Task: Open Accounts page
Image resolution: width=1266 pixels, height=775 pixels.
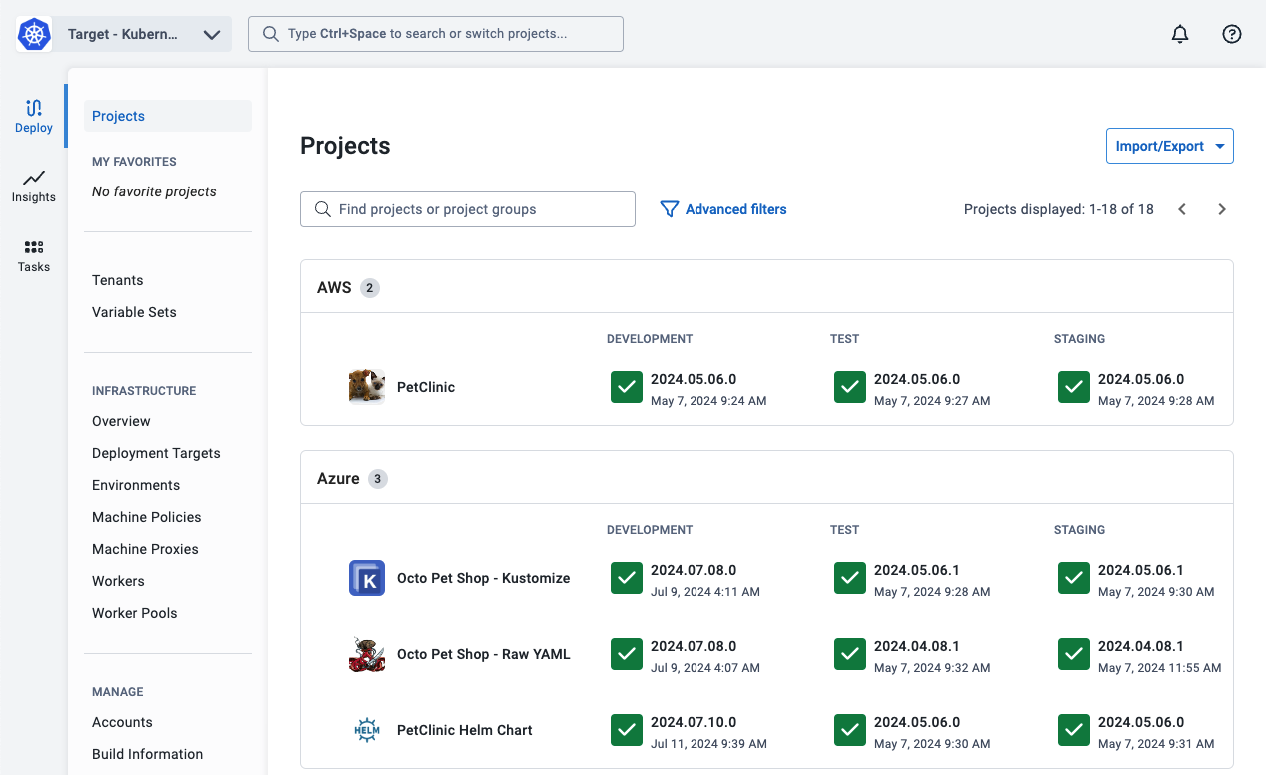Action: point(122,722)
